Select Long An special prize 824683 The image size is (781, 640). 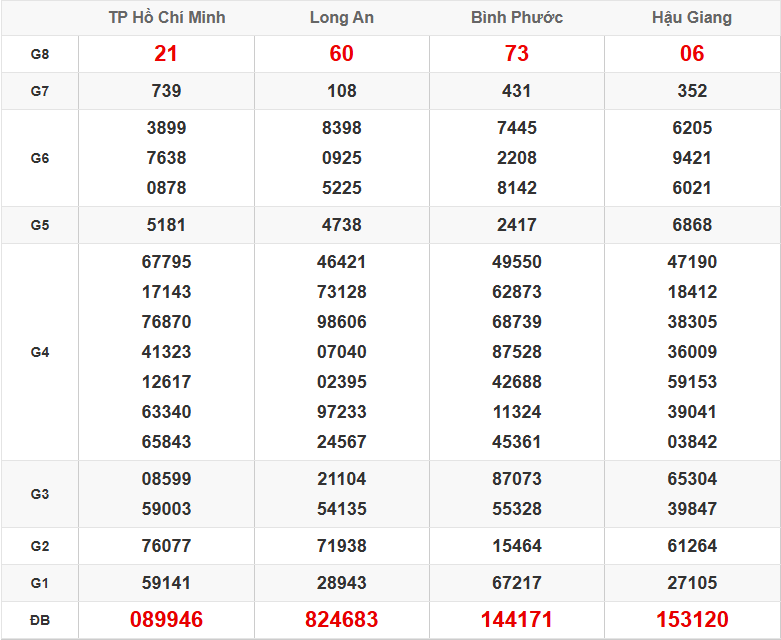(341, 620)
